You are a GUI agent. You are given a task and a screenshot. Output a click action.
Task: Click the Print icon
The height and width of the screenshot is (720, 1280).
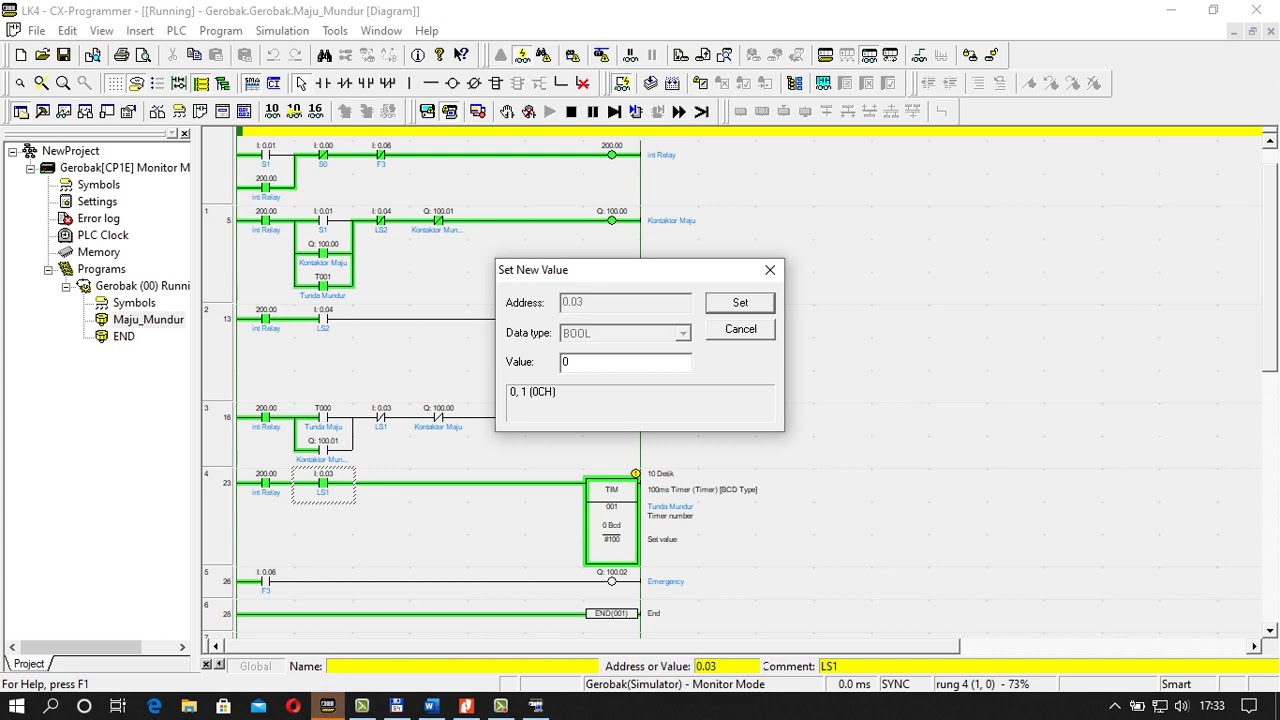(x=121, y=55)
